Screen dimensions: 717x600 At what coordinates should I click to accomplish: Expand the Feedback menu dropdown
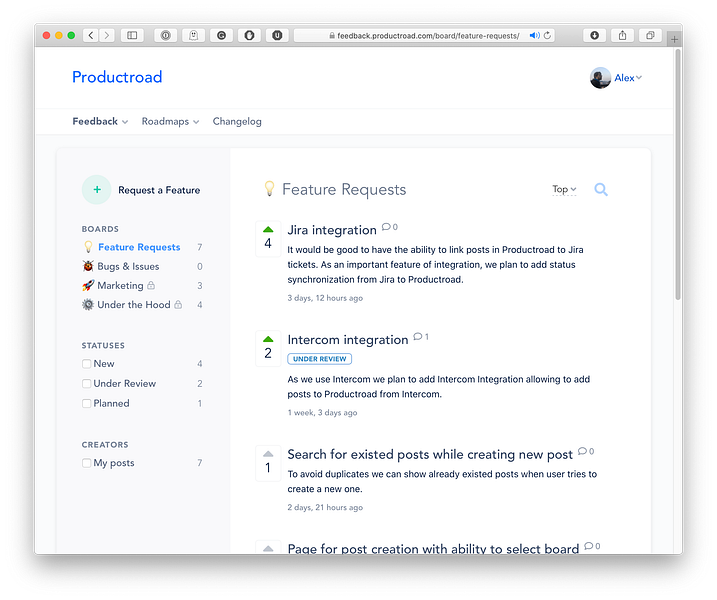point(100,121)
